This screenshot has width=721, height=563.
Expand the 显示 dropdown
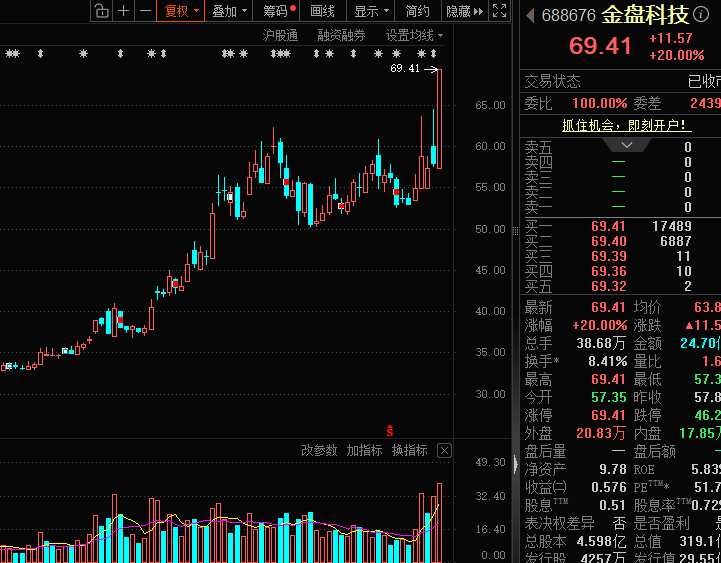(x=371, y=11)
